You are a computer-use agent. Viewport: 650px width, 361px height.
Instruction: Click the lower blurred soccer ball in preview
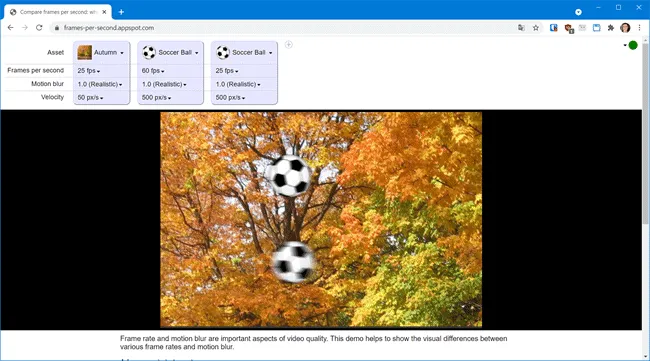(293, 262)
